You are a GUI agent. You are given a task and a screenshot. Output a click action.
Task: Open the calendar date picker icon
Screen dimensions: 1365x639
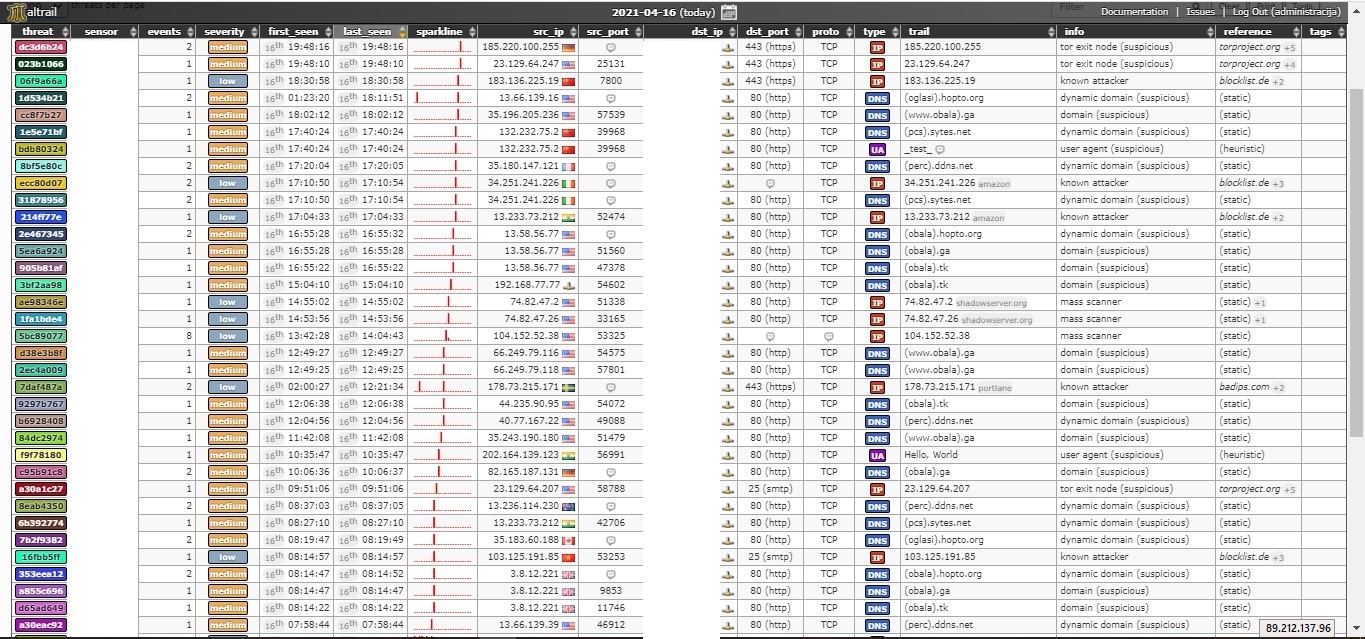point(728,12)
